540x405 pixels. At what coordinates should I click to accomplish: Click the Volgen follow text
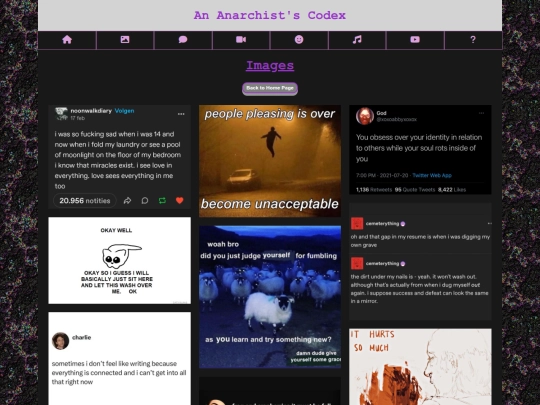click(124, 111)
